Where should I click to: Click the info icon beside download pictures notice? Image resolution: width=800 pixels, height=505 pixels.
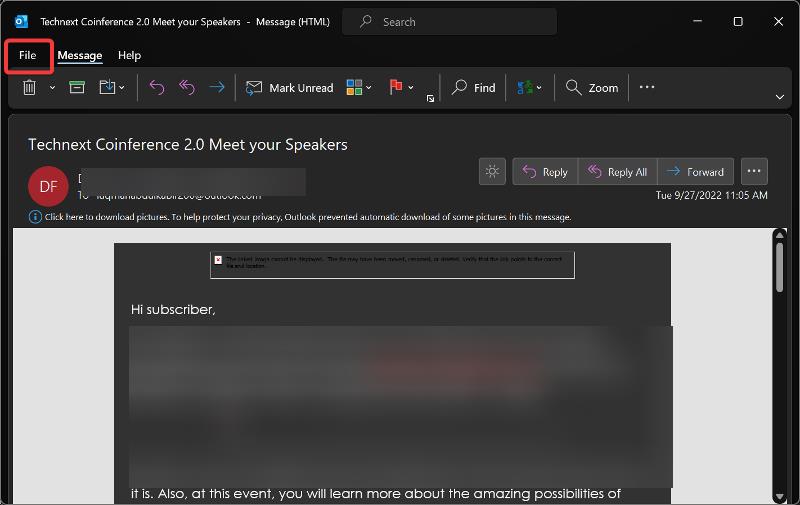[35, 217]
